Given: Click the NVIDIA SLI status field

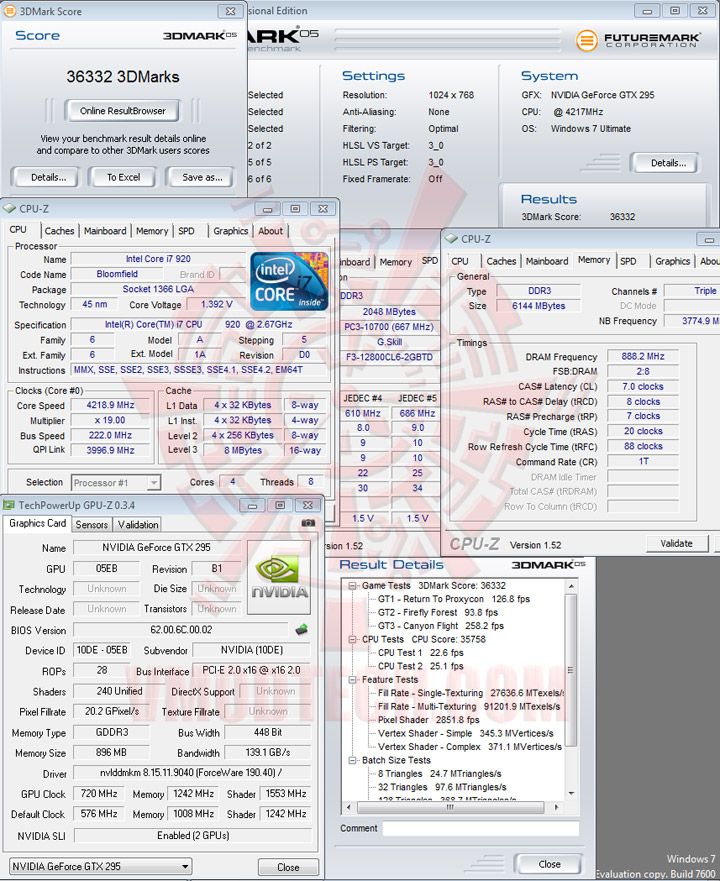Looking at the screenshot, I should click(192, 836).
